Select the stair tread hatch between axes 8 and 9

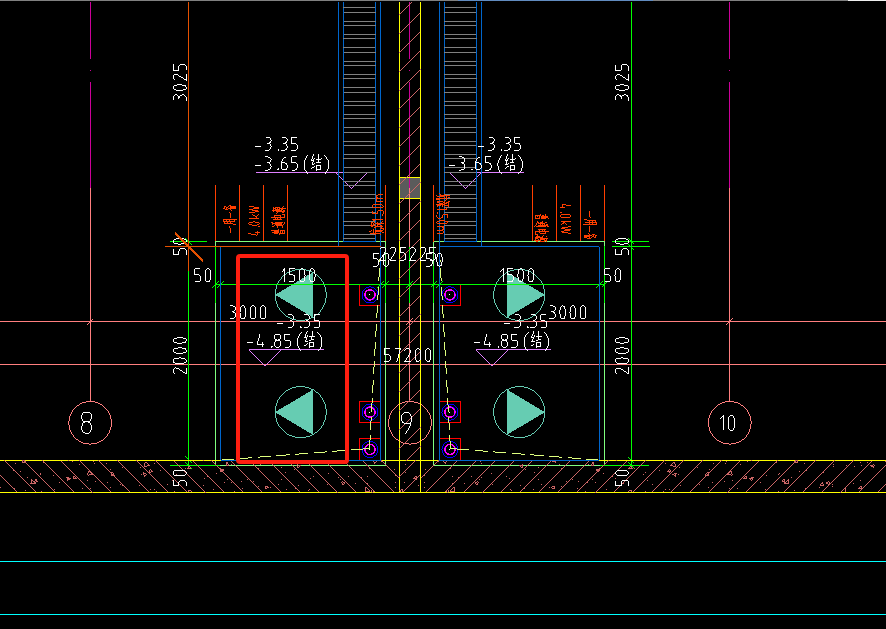point(359,122)
